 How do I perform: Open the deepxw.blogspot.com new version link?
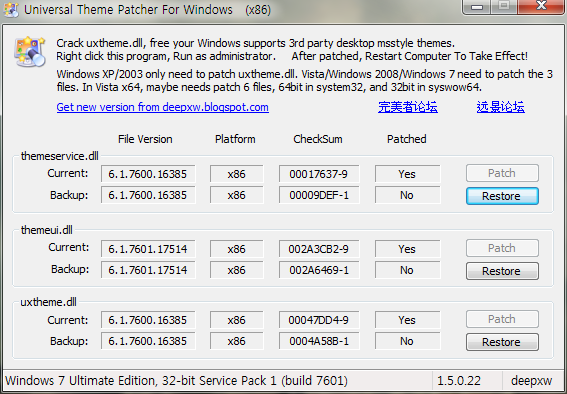click(162, 107)
